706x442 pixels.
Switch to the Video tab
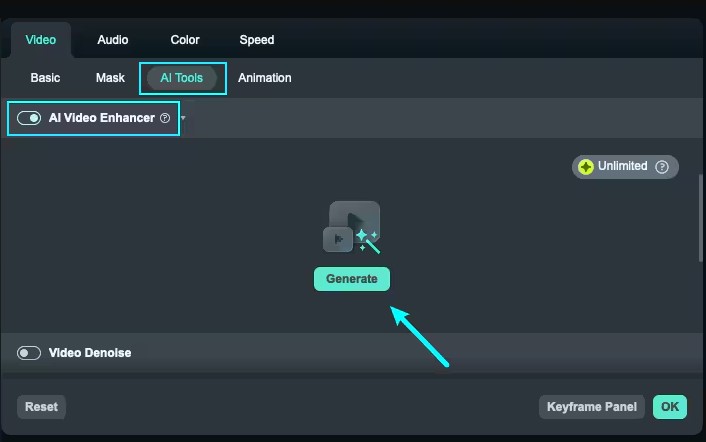(x=41, y=40)
